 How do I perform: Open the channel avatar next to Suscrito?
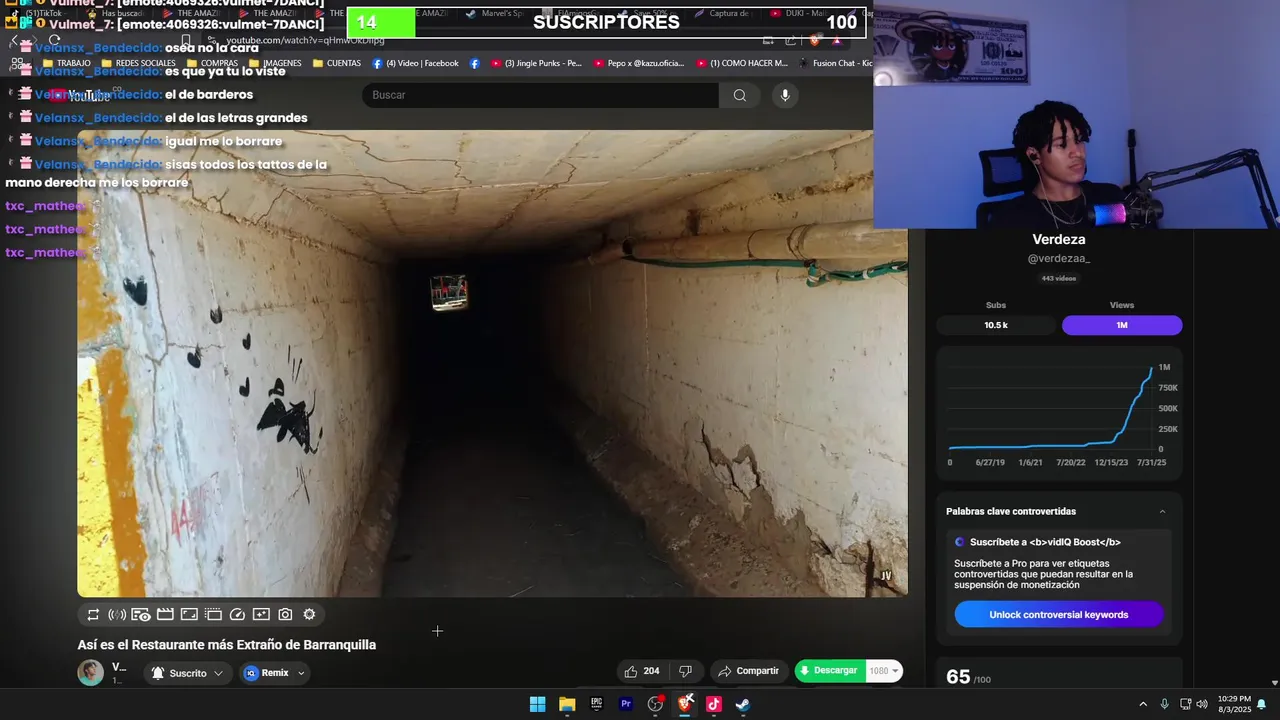tap(91, 673)
